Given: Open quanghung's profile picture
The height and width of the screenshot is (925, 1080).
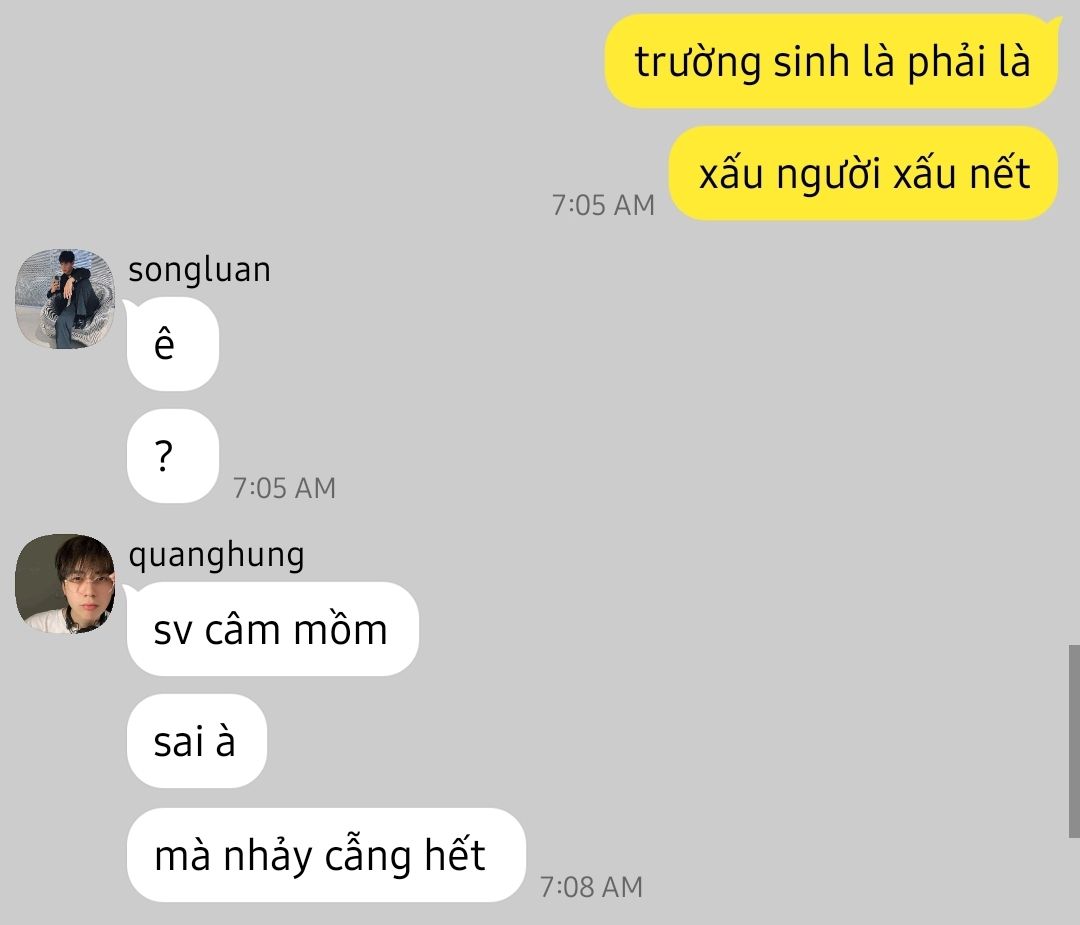Looking at the screenshot, I should (x=65, y=583).
